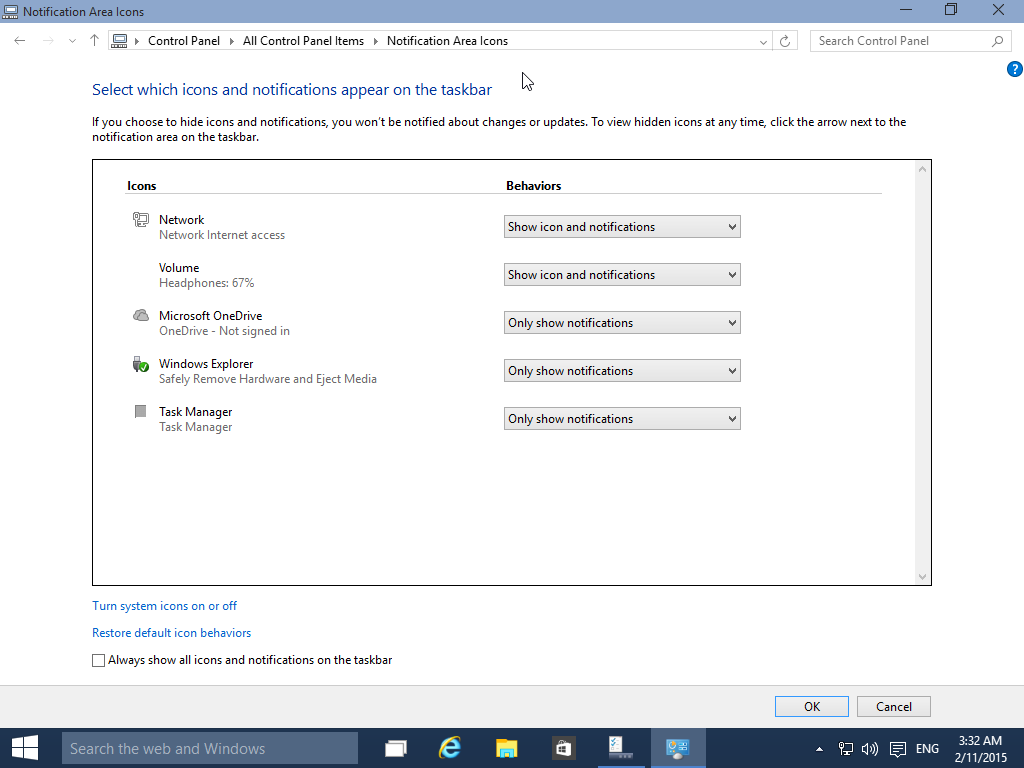1024x768 pixels.
Task: Go up one level with the up arrow
Action: tap(94, 40)
